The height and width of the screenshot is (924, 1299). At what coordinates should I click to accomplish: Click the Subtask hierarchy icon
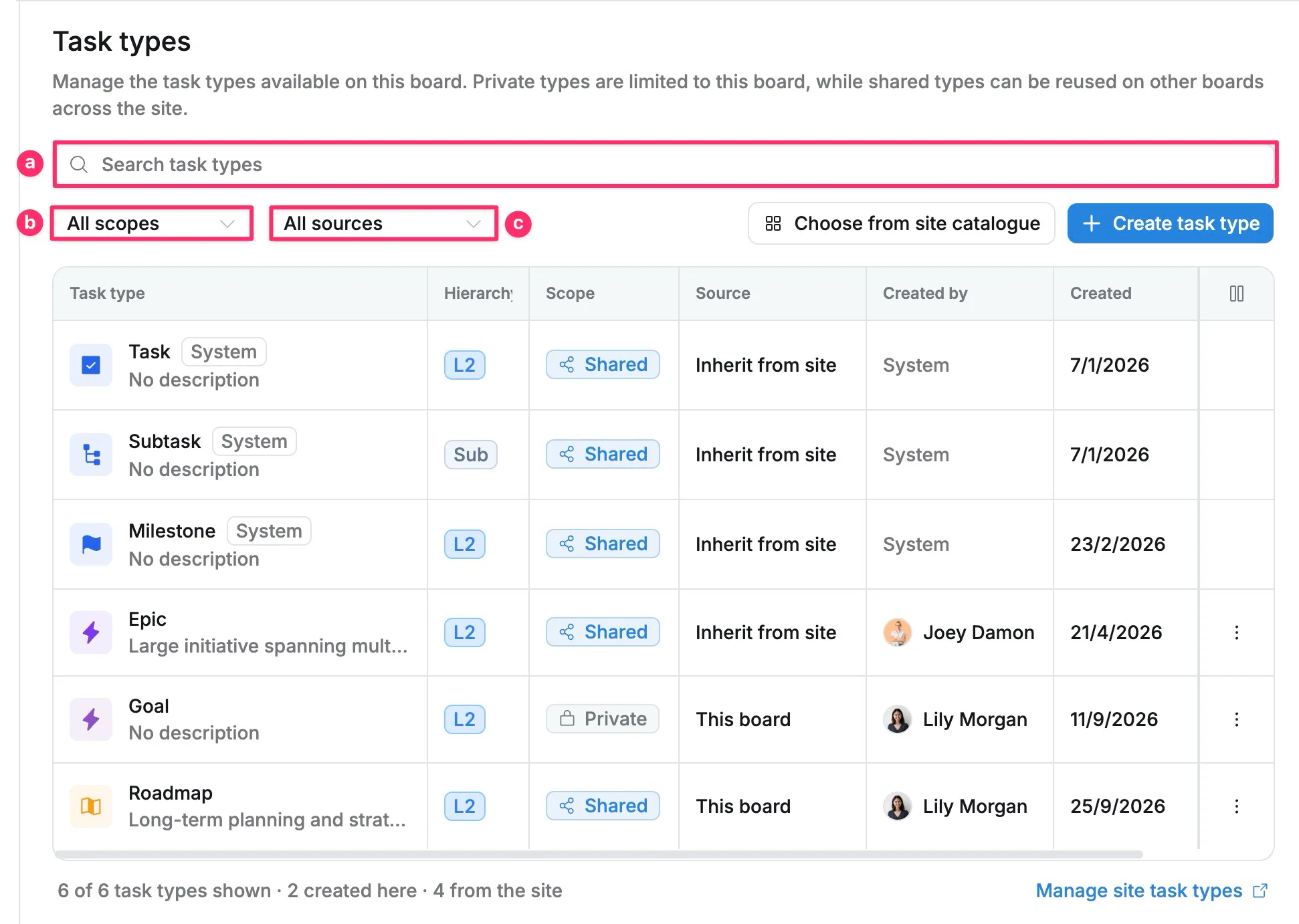[x=91, y=455]
